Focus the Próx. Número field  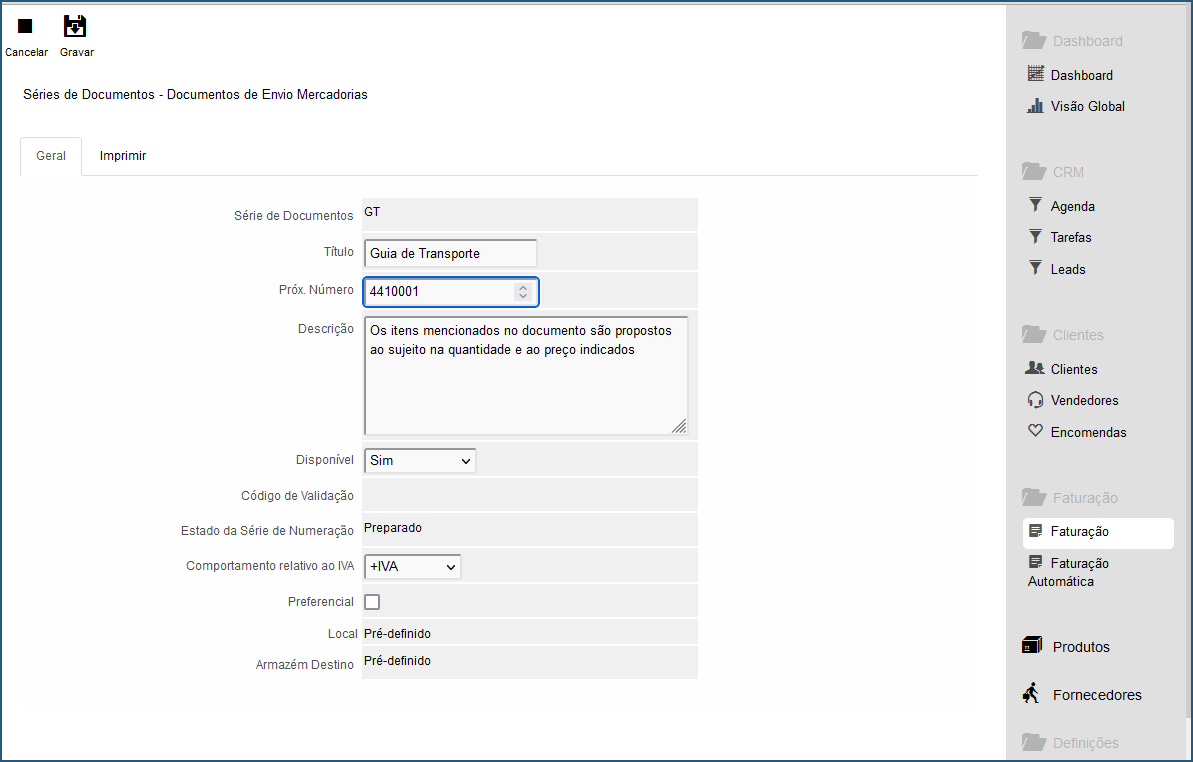[450, 292]
